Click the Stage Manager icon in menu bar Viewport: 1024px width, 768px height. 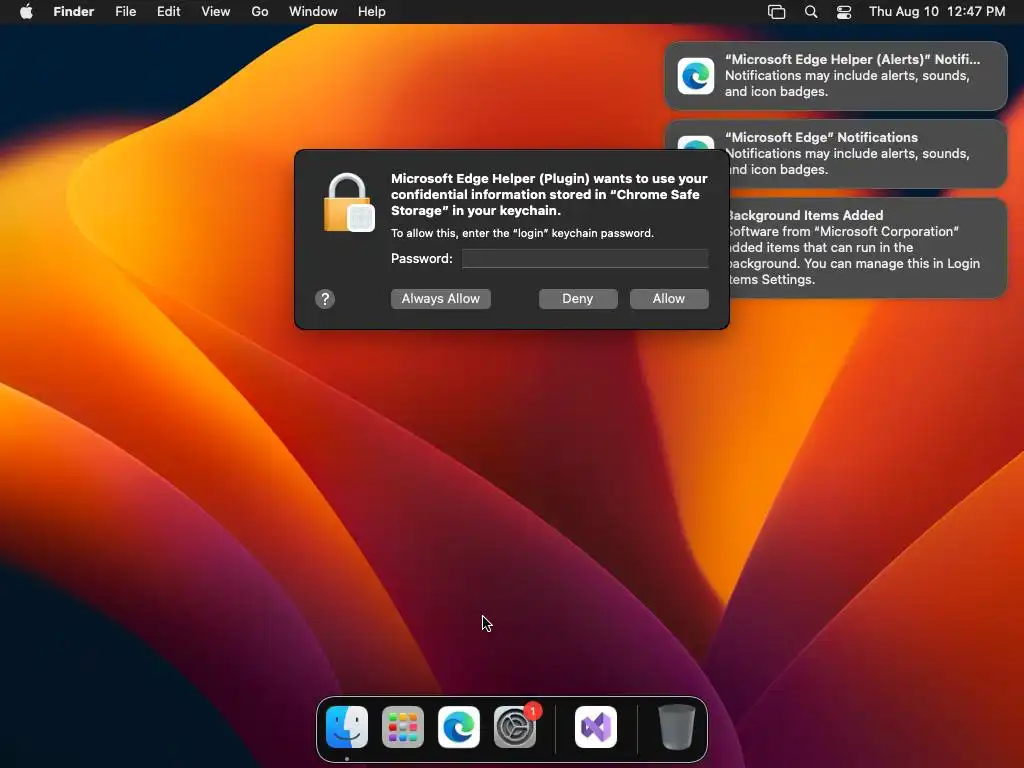tap(776, 12)
